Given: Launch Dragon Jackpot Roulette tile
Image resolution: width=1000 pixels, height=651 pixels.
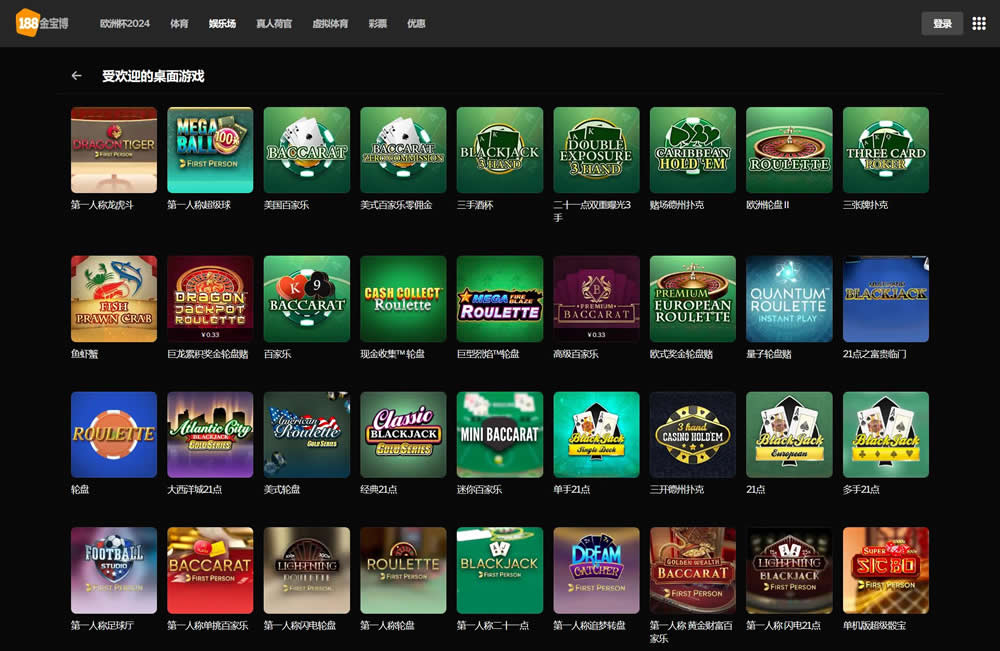Looking at the screenshot, I should (210, 299).
